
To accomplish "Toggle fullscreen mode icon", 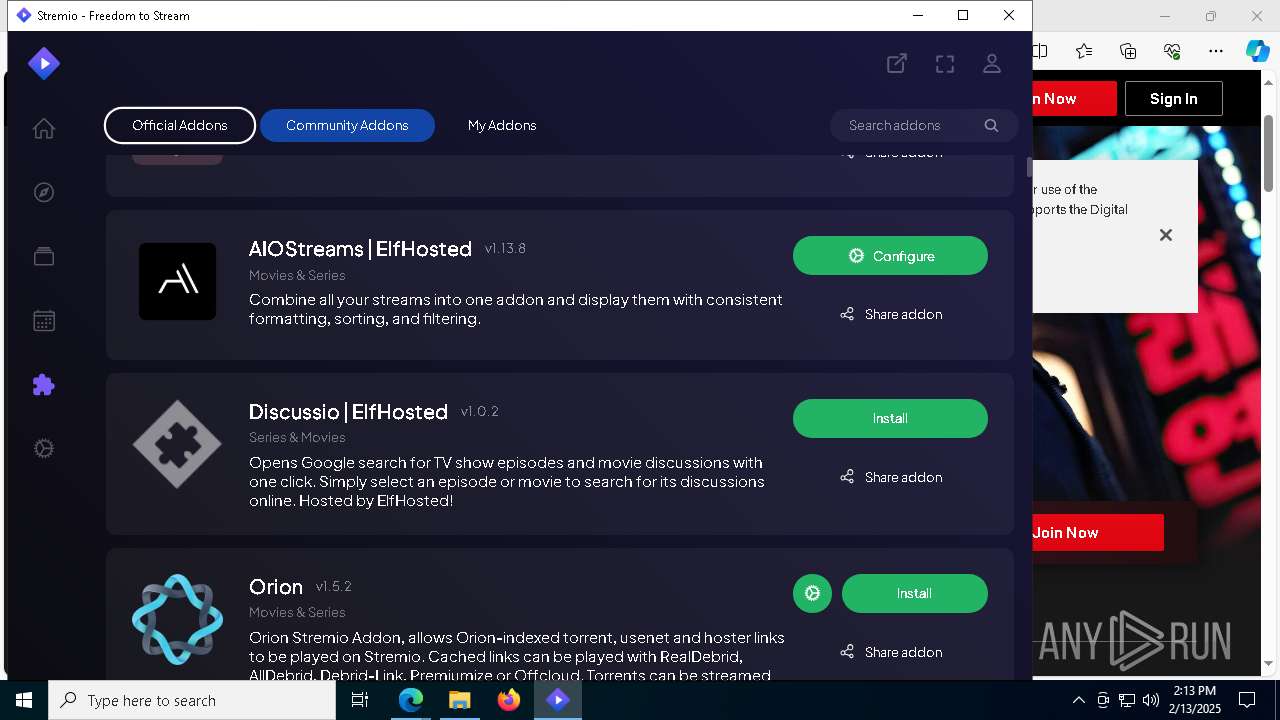I will coord(945,64).
